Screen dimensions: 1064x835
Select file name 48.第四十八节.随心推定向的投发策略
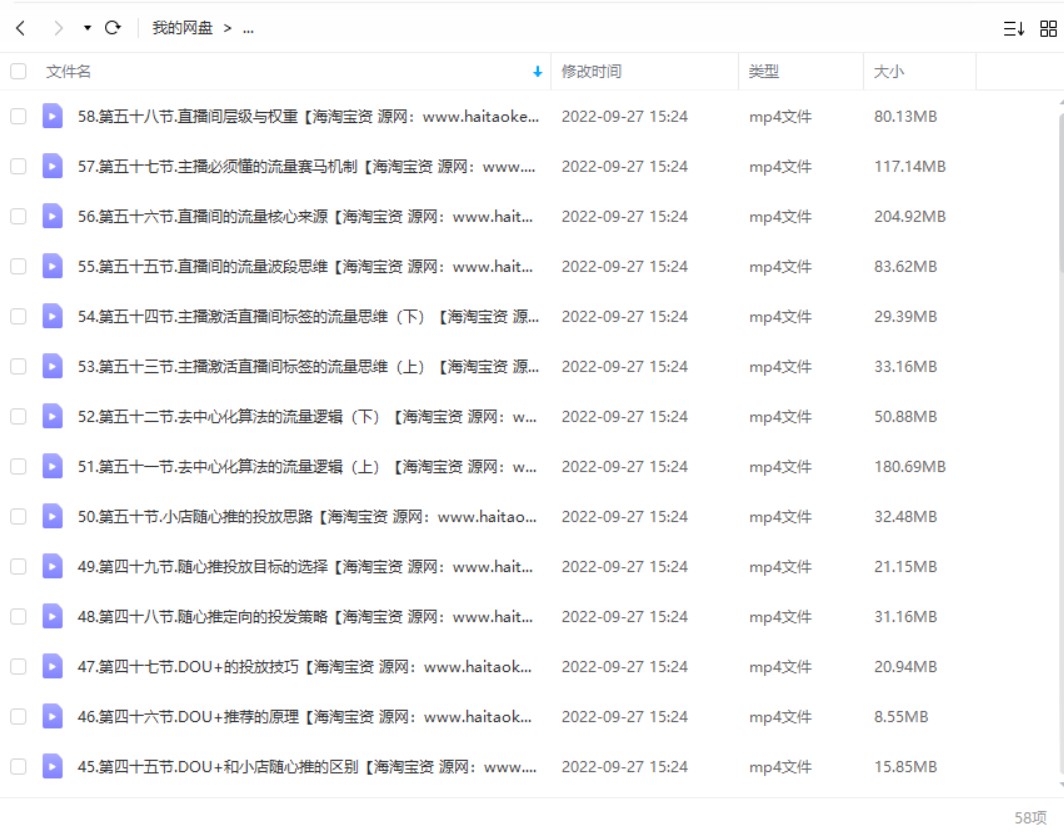pyautogui.click(x=305, y=617)
